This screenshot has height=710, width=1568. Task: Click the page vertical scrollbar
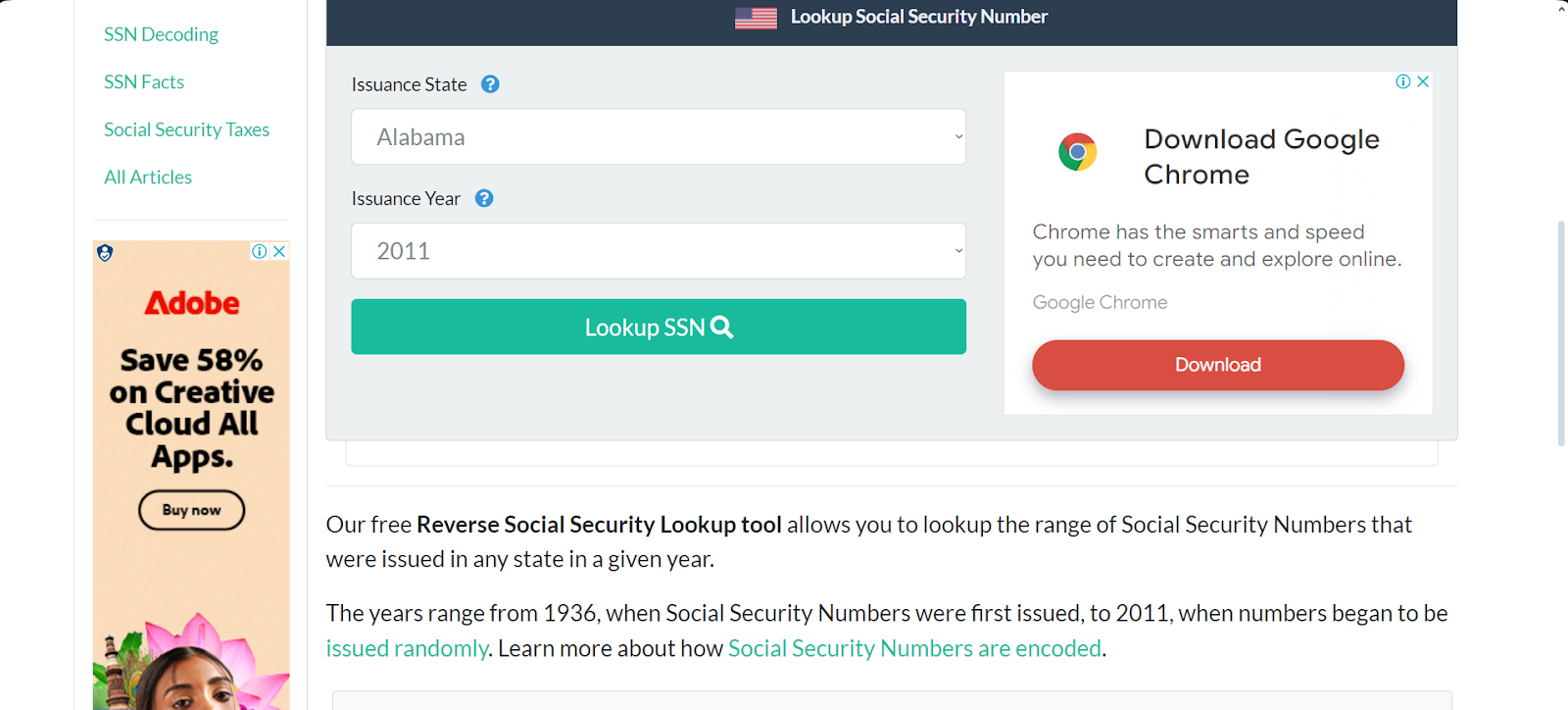coord(1561,333)
